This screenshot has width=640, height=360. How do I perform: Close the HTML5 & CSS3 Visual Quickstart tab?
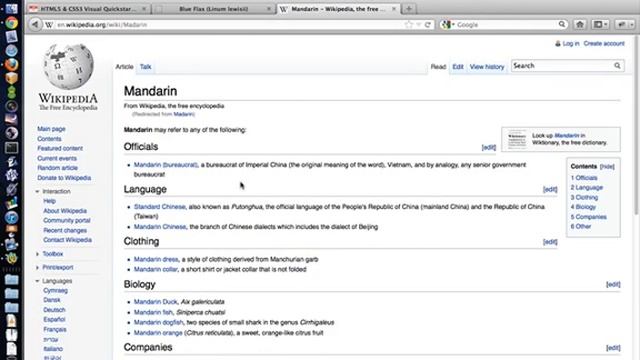pos(144,9)
